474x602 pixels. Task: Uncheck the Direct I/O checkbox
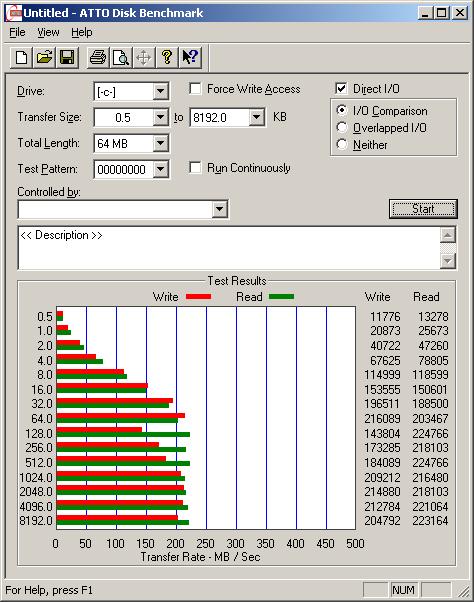(341, 88)
